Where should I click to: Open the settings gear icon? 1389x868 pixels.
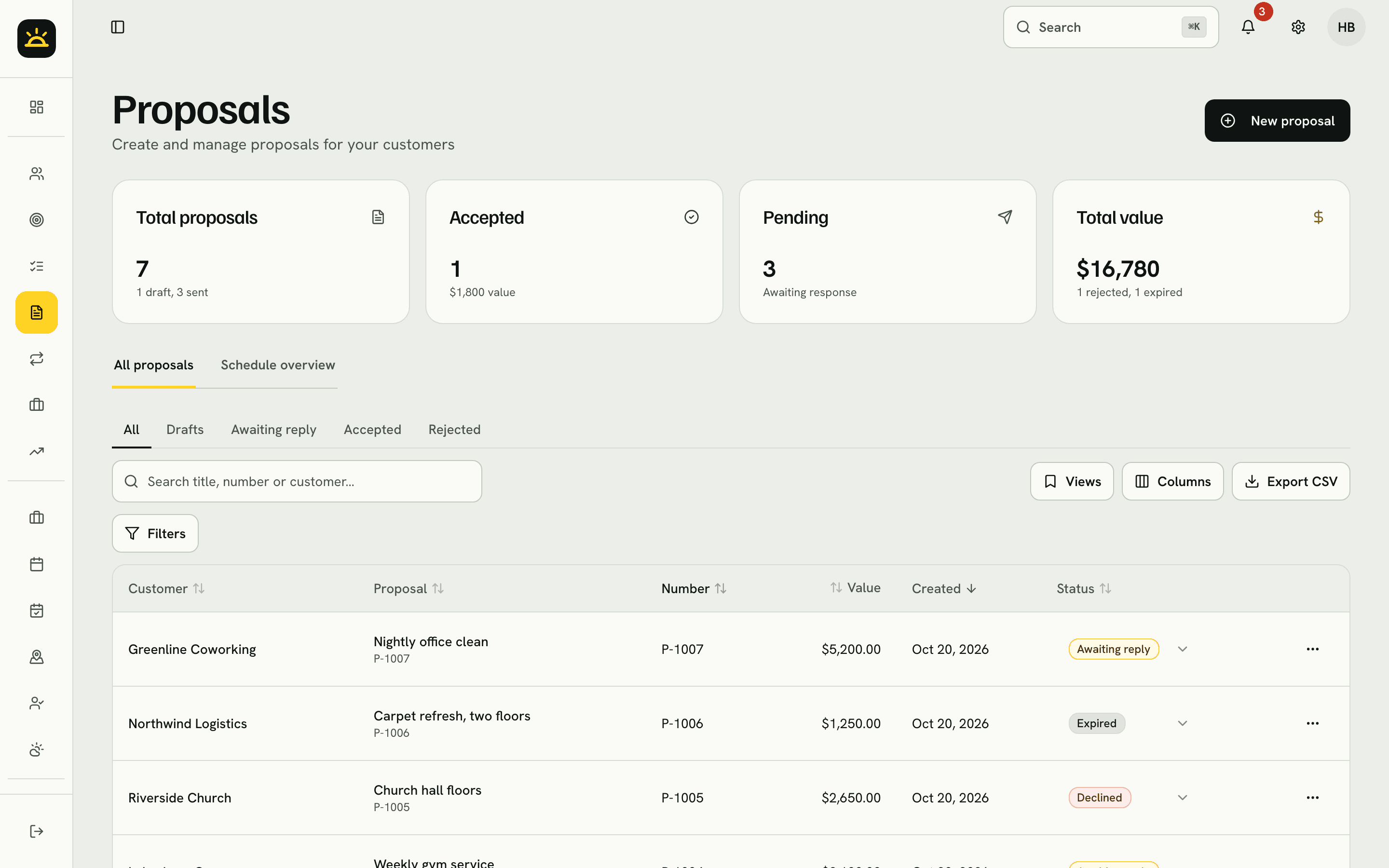(1298, 27)
